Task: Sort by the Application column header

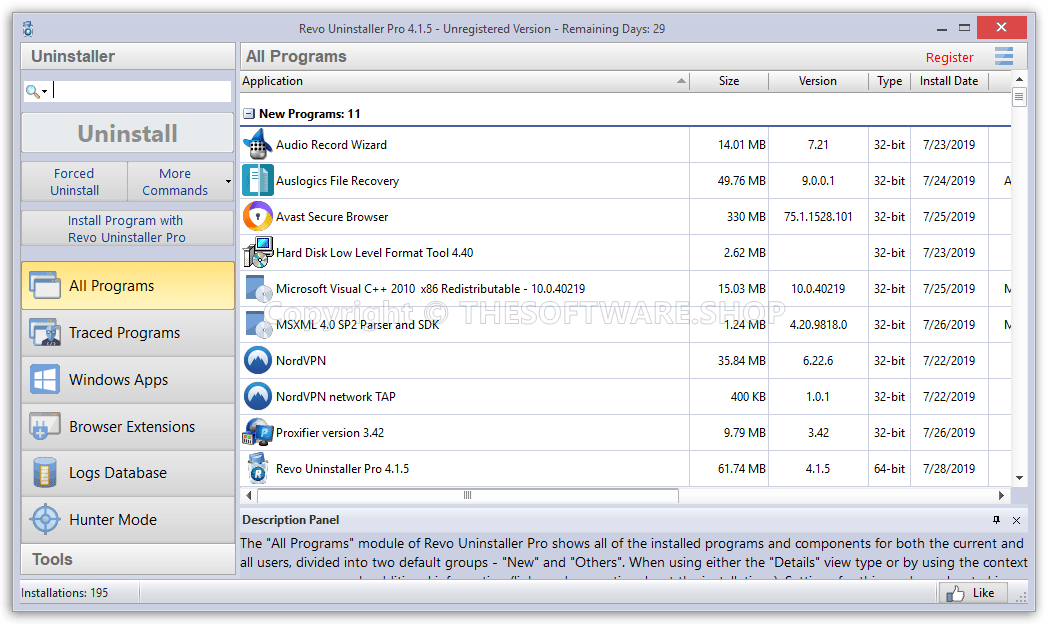Action: pos(465,81)
